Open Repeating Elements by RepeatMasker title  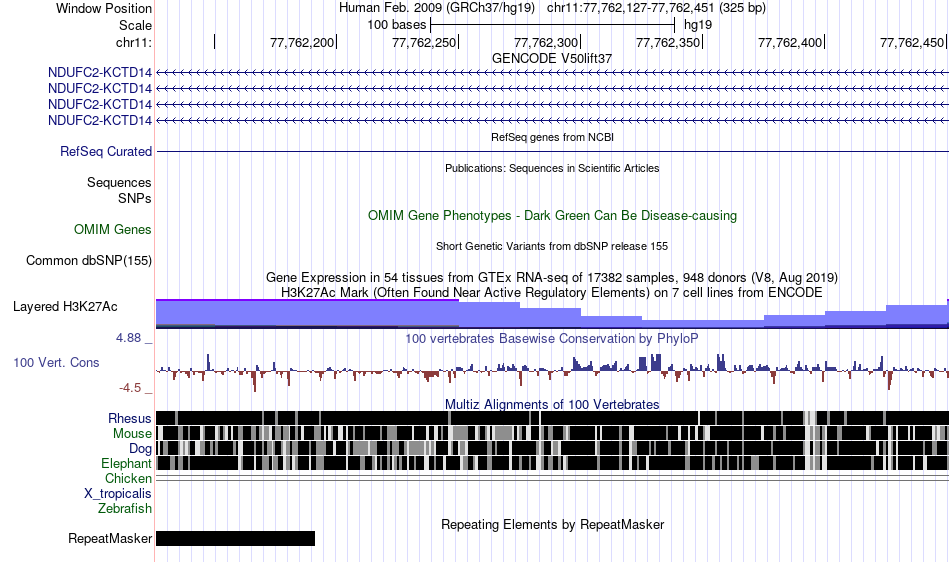coord(552,524)
